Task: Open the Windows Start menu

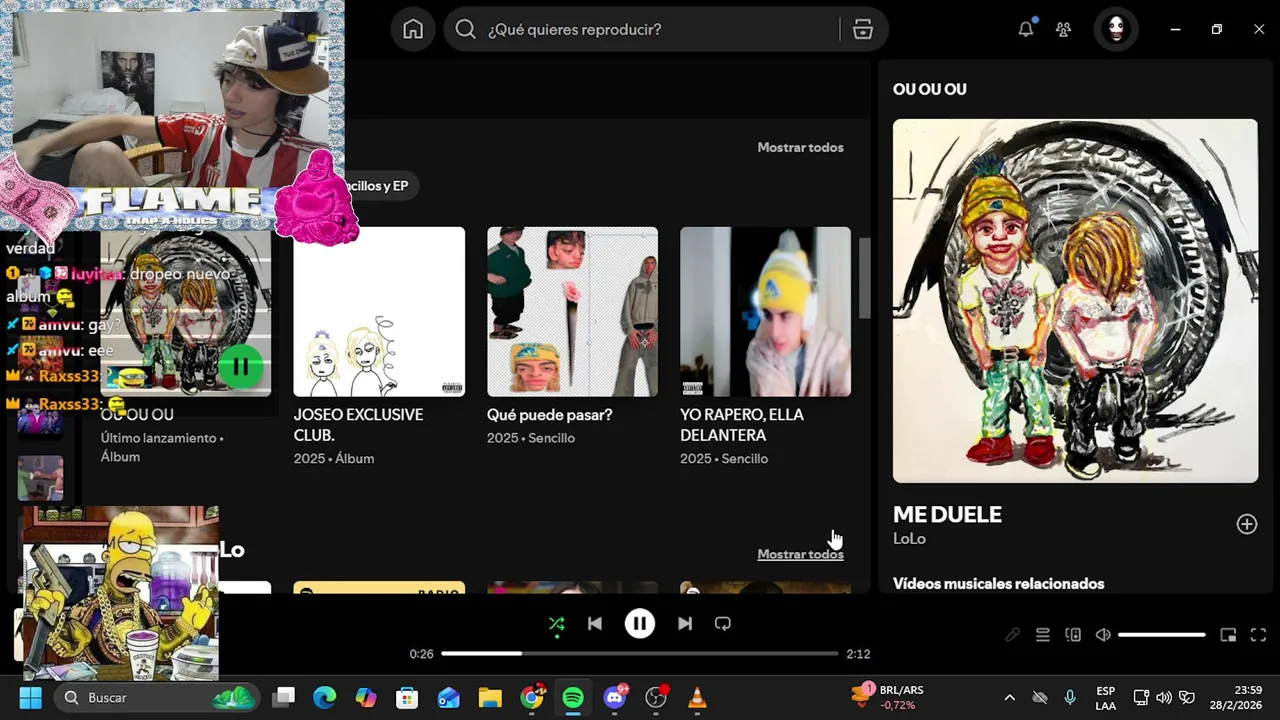Action: coord(30,697)
